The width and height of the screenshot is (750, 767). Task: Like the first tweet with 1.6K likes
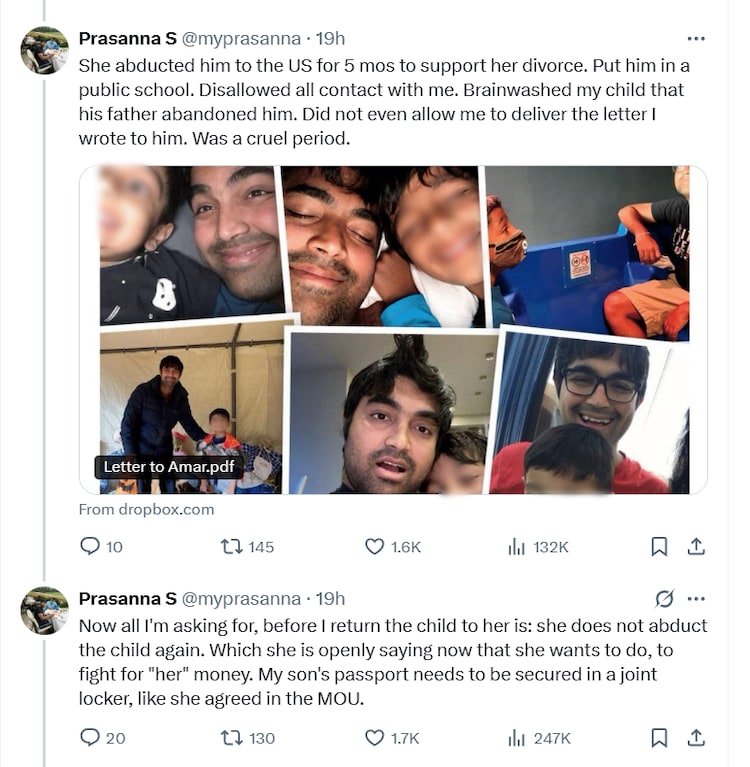click(x=375, y=547)
